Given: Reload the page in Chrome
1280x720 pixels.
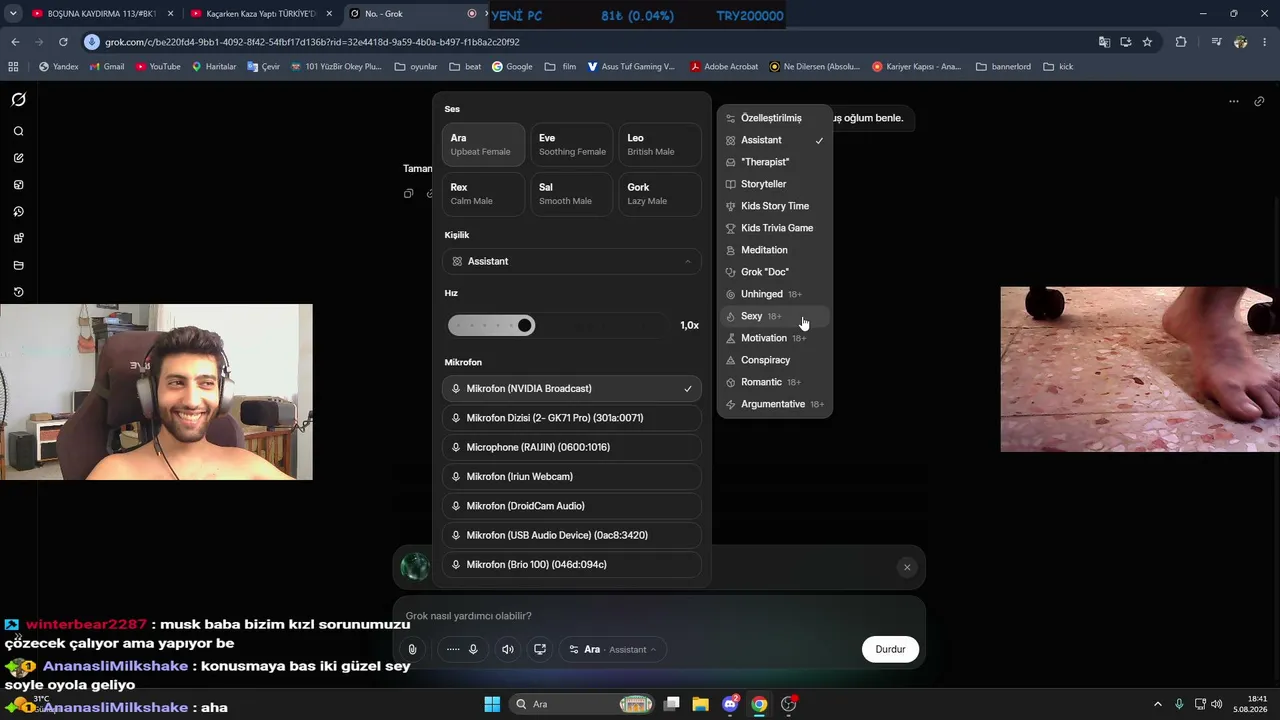Looking at the screenshot, I should tap(63, 42).
